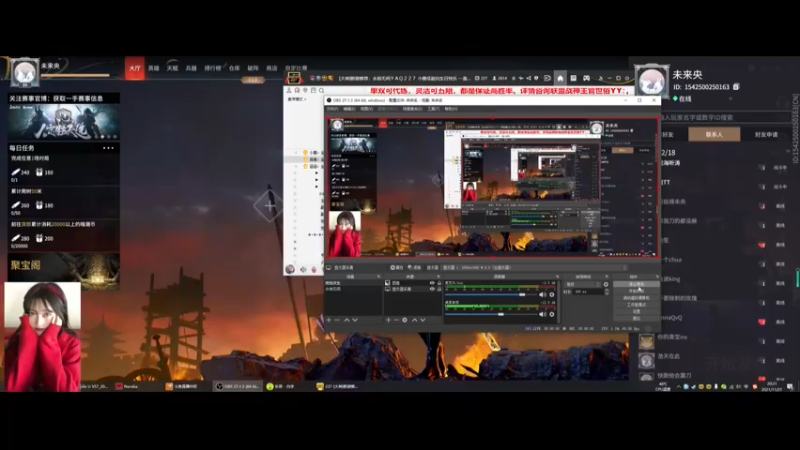Open the 滤镜 filters button in OBS toolbar
This screenshot has width=800, height=450.
(x=414, y=267)
